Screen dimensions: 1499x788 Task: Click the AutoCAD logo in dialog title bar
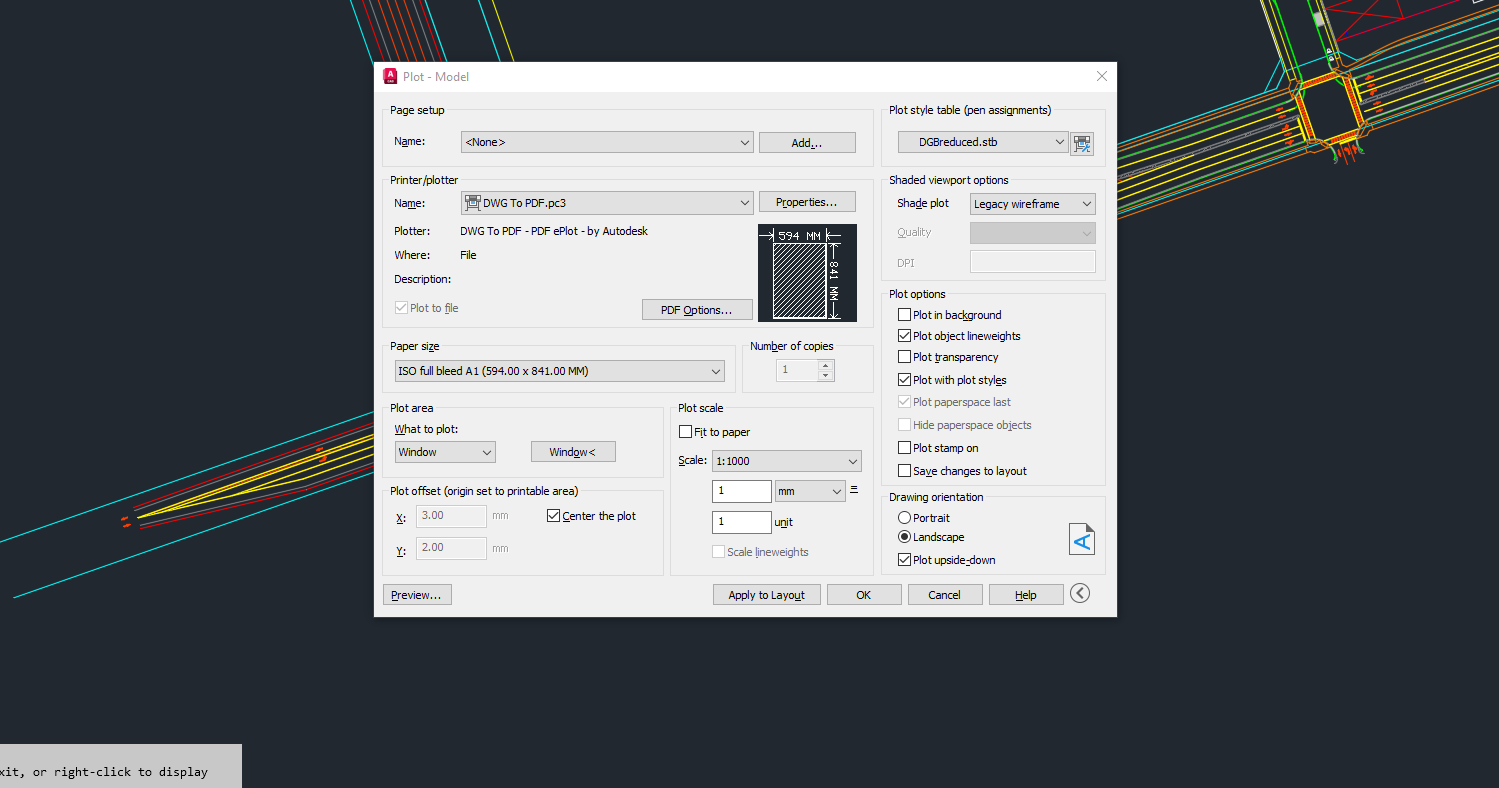390,76
